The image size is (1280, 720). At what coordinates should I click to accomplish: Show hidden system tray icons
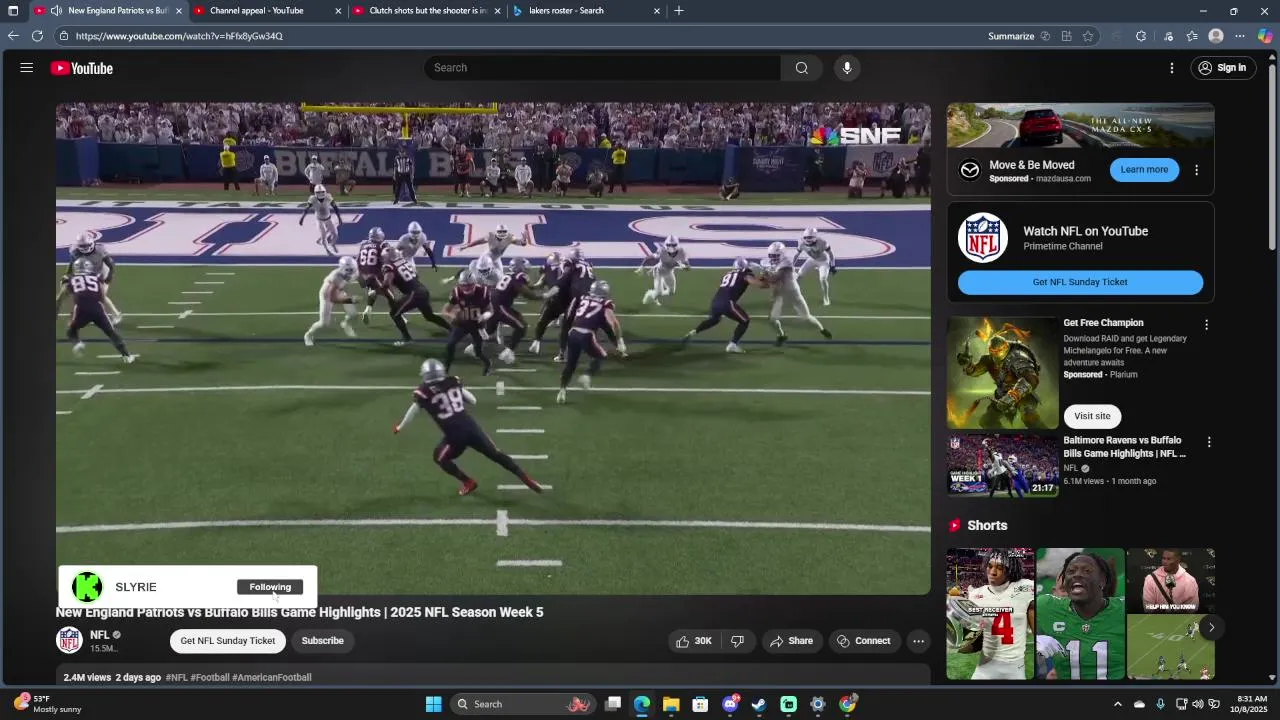point(1118,704)
